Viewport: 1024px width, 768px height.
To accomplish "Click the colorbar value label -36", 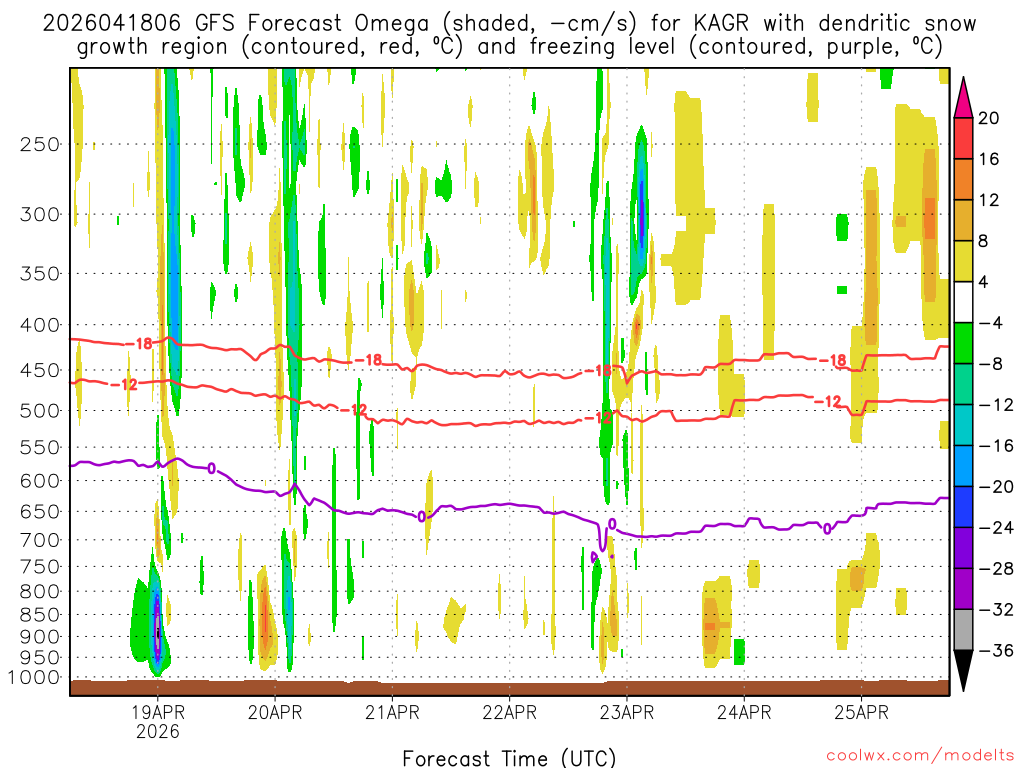I will coord(997,650).
